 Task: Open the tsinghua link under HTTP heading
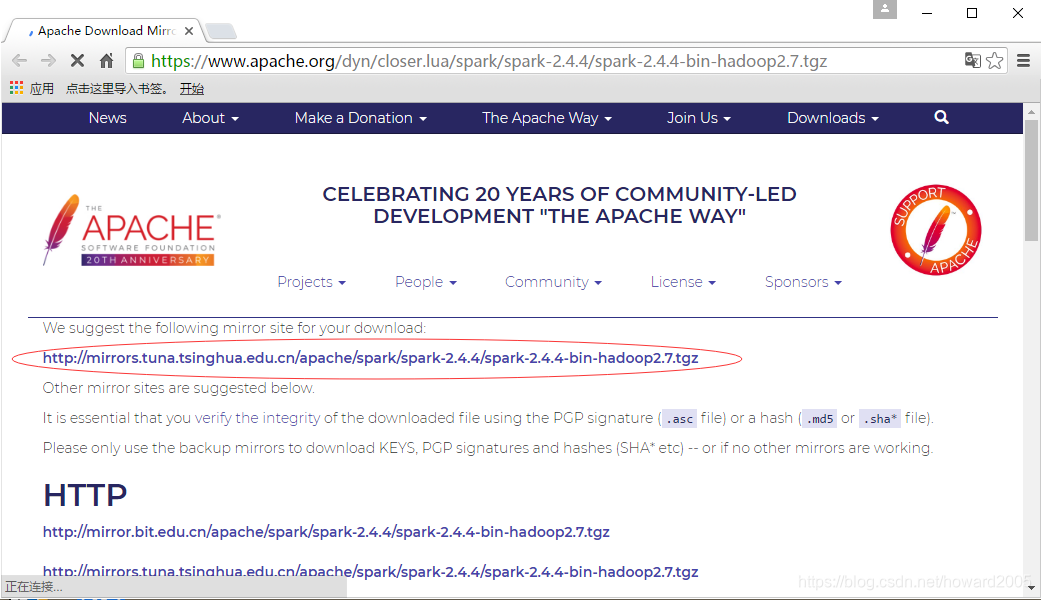(370, 571)
